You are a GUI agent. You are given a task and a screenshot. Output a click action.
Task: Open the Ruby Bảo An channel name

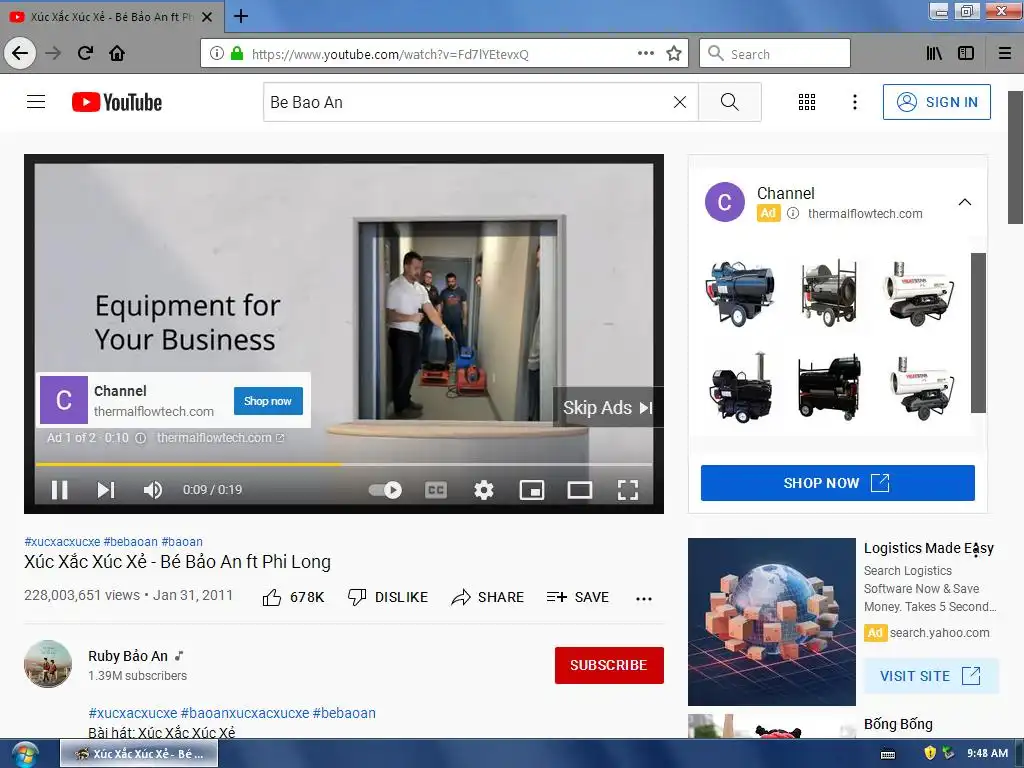[128, 656]
